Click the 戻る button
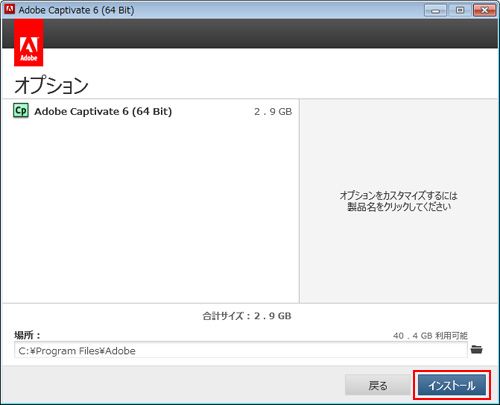Viewport: 500px width, 405px height. [378, 385]
